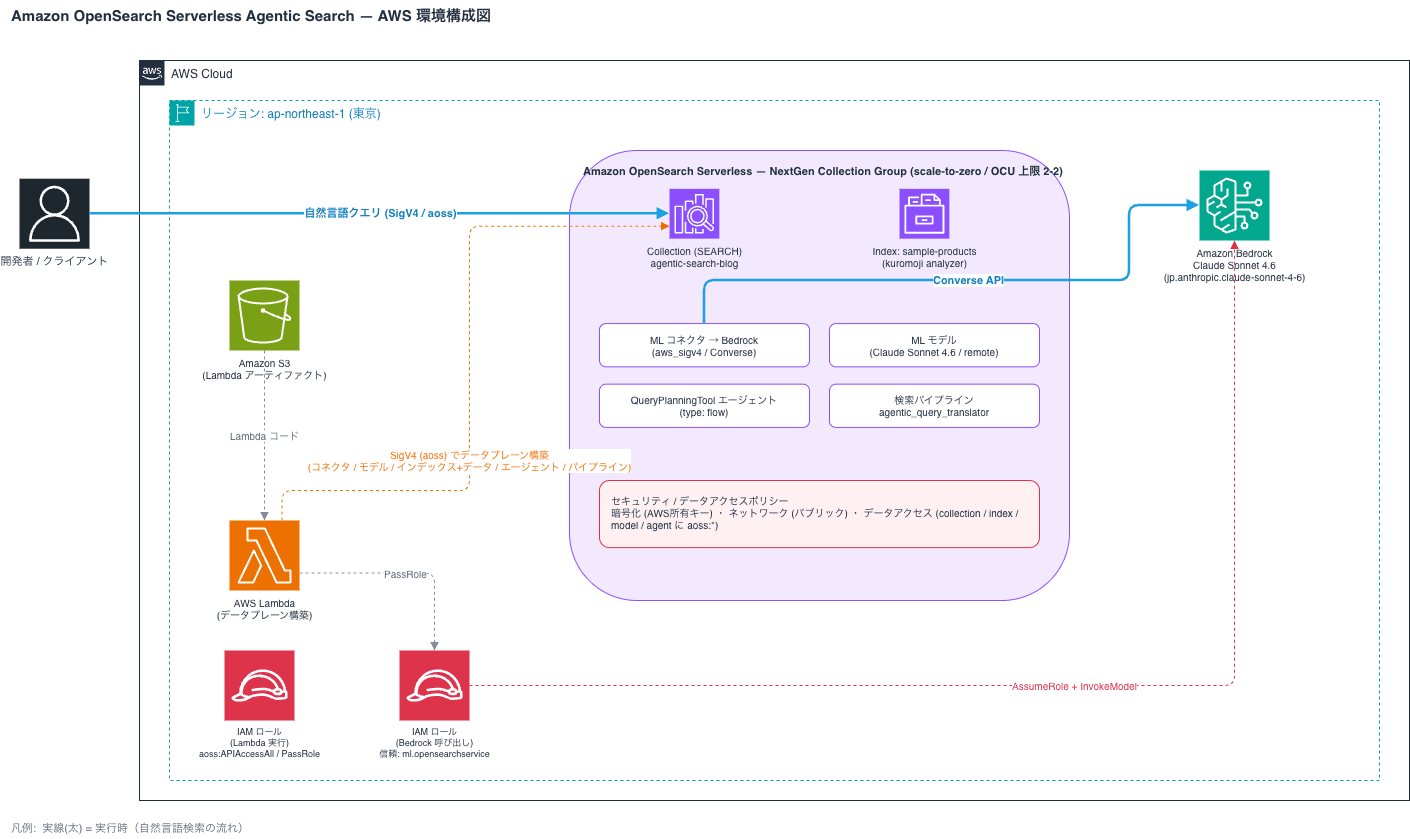Click the Bedrock invocation IAM role icon
This screenshot has height=839, width=1410.
(434, 685)
